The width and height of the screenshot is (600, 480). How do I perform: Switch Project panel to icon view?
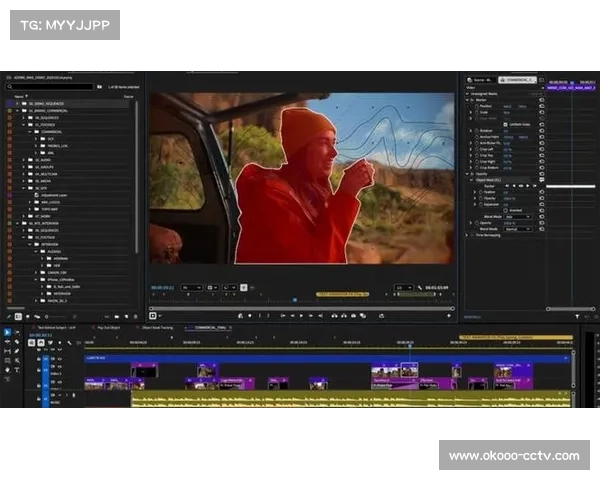point(28,317)
